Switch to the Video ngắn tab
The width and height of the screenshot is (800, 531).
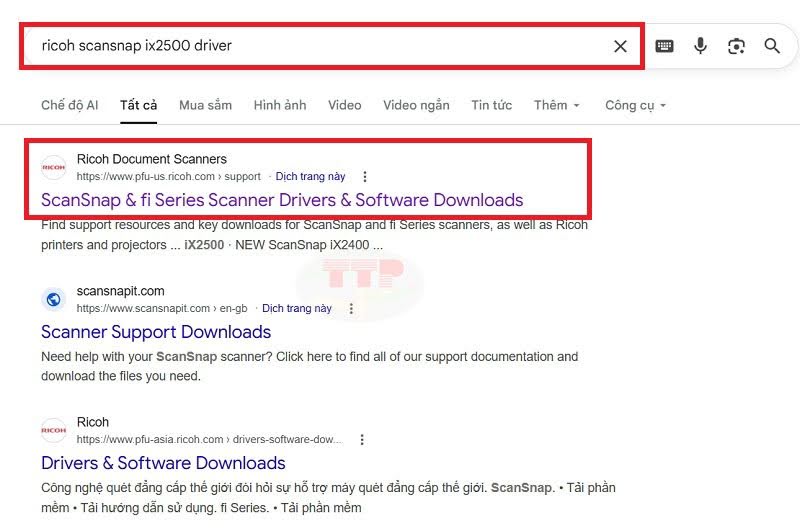(x=416, y=105)
